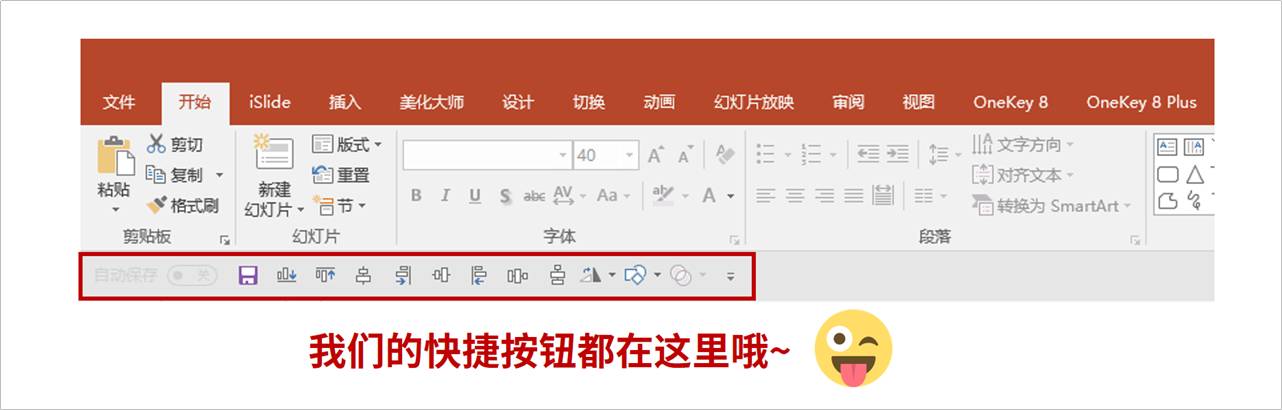Toggle the 自动保存 switch
Screen dimensions: 1282x410
coord(192,275)
